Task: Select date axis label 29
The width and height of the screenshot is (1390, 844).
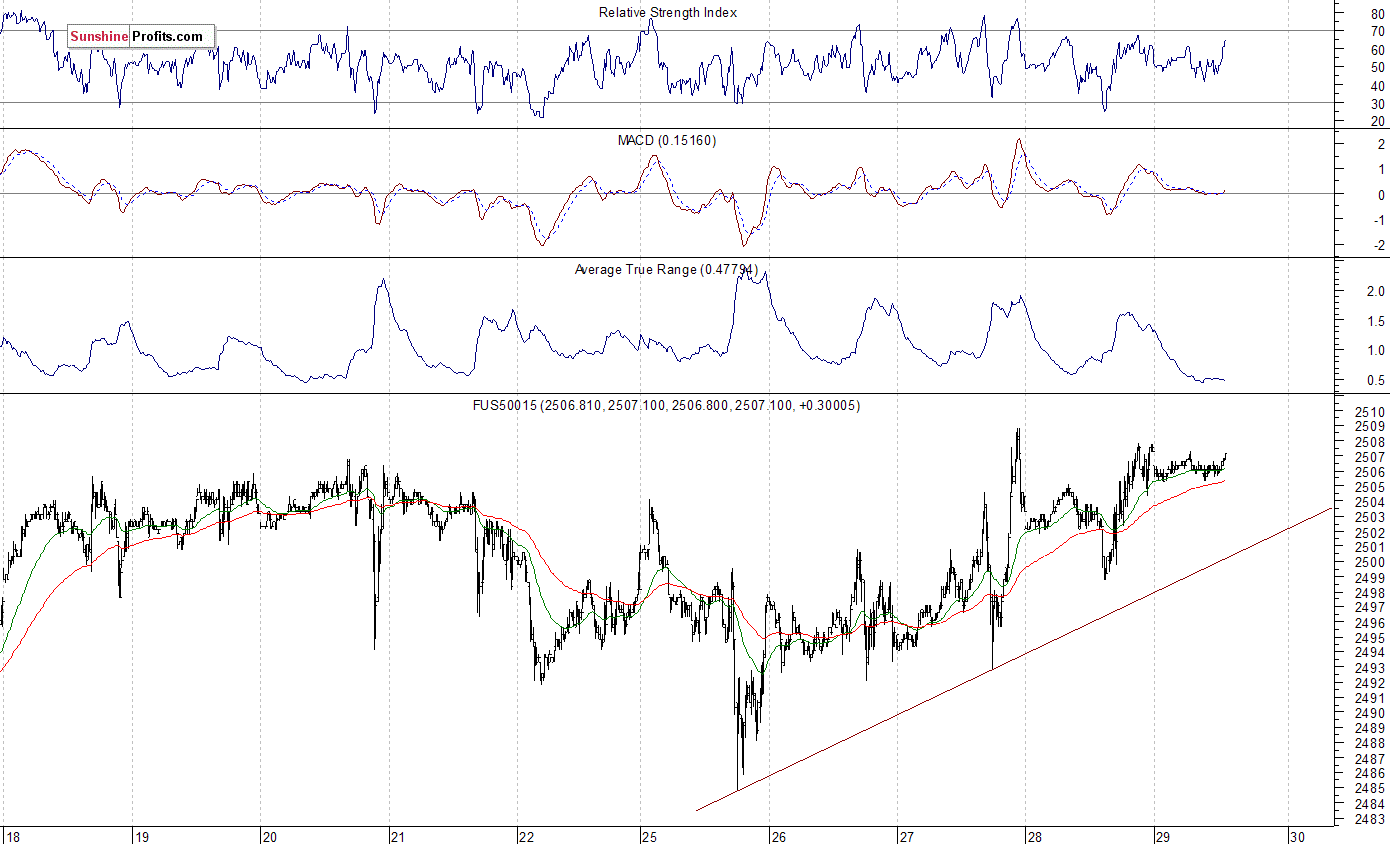Action: click(1163, 835)
